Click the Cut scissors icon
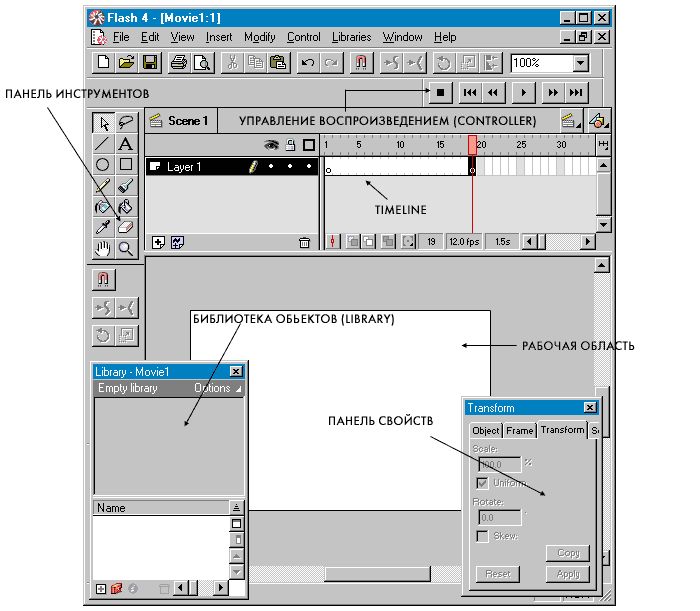Viewport: 700px width, 611px height. 232,62
